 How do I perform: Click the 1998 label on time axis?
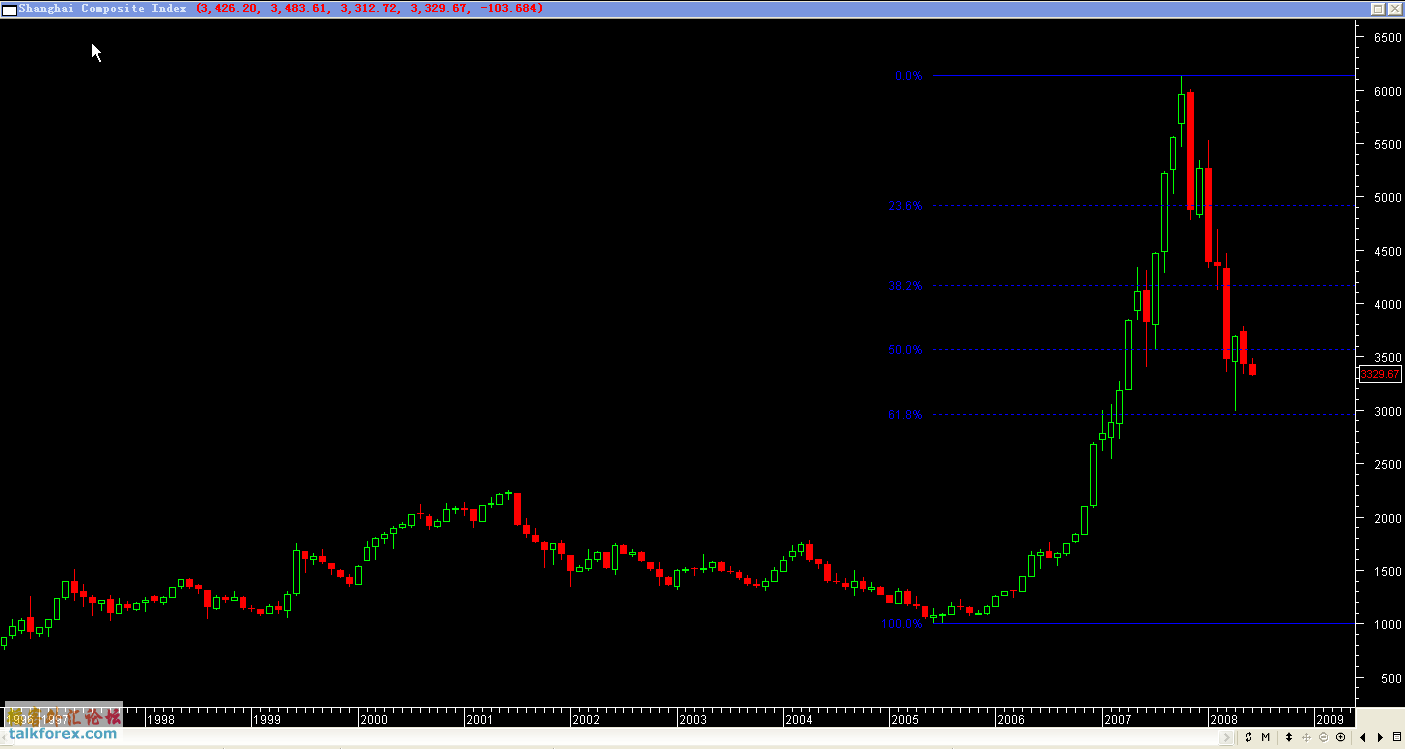161,719
